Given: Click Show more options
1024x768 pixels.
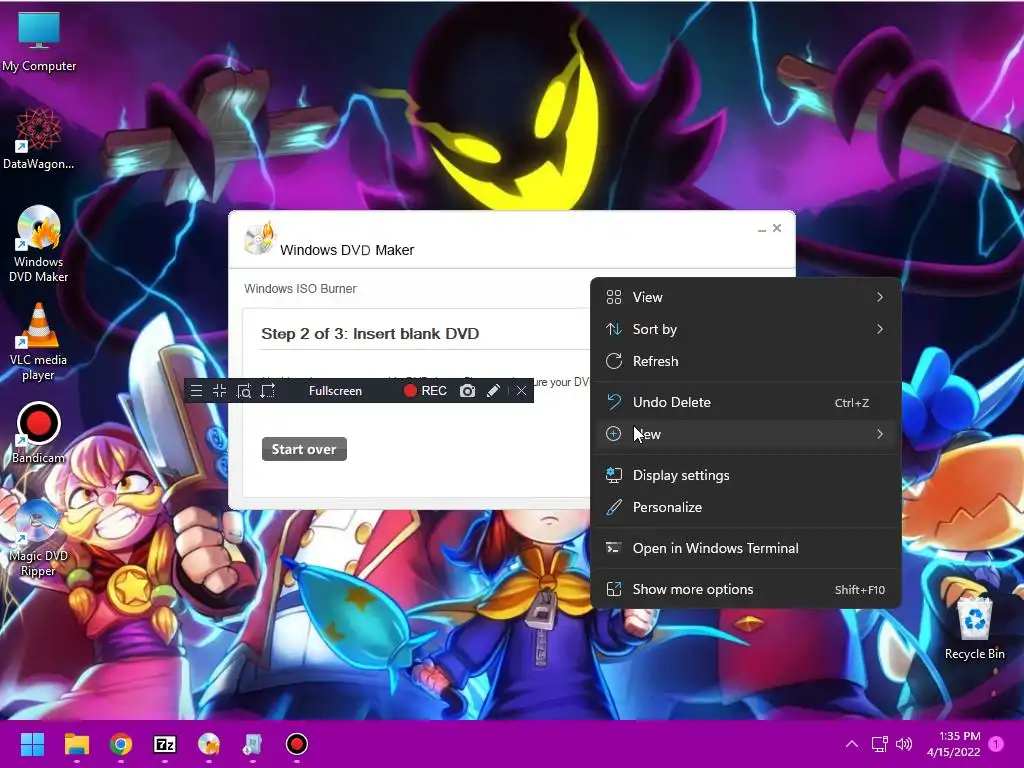Looking at the screenshot, I should 745,590.
